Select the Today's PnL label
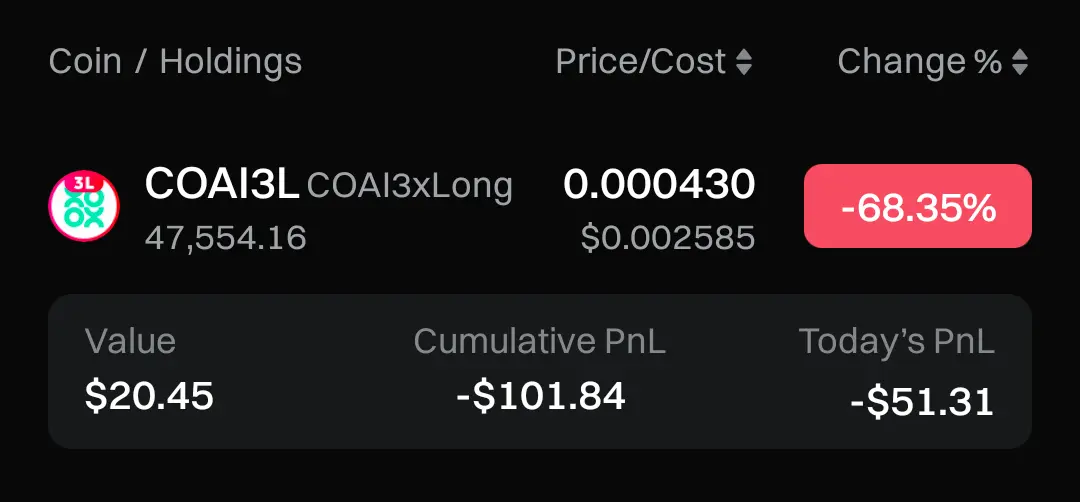This screenshot has width=1080, height=502. (x=896, y=341)
